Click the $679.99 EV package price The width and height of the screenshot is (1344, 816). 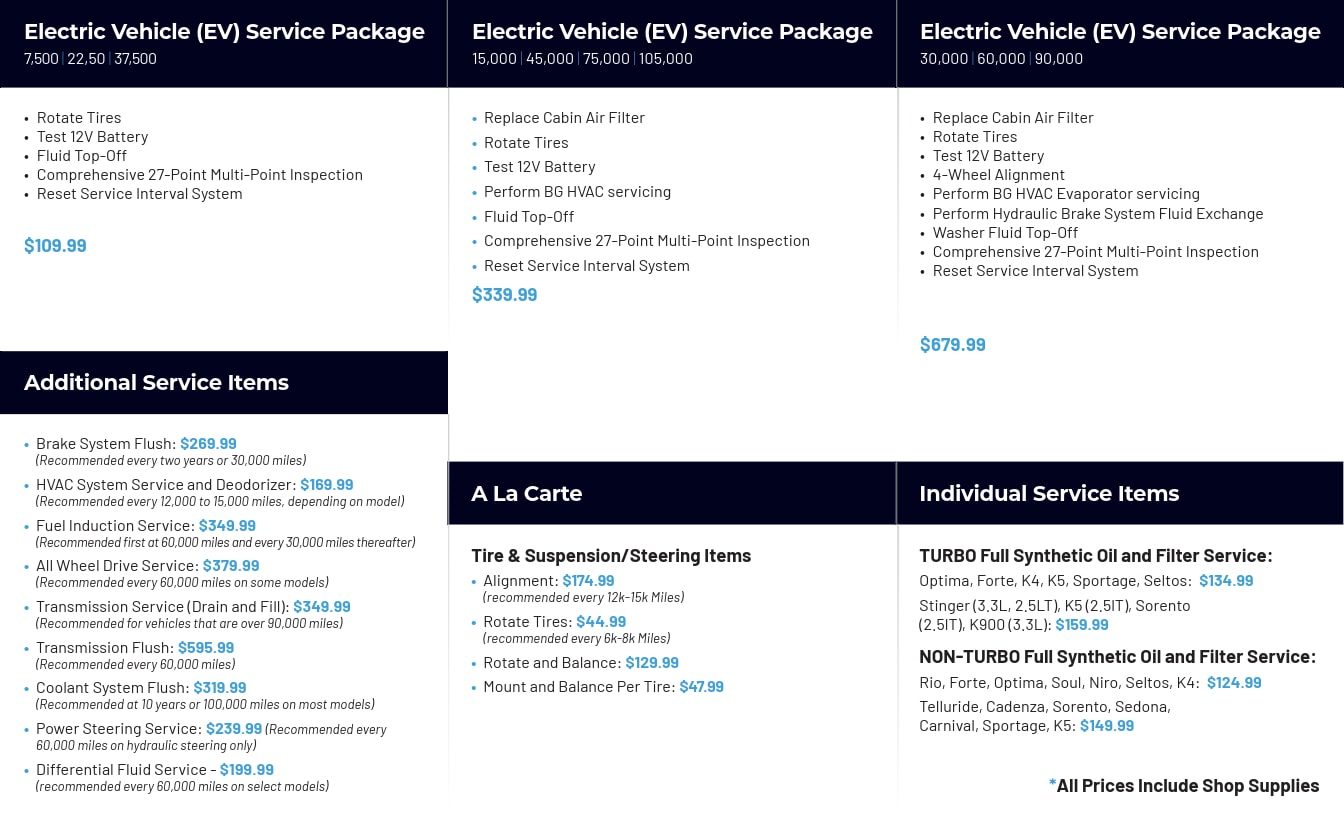pos(952,345)
